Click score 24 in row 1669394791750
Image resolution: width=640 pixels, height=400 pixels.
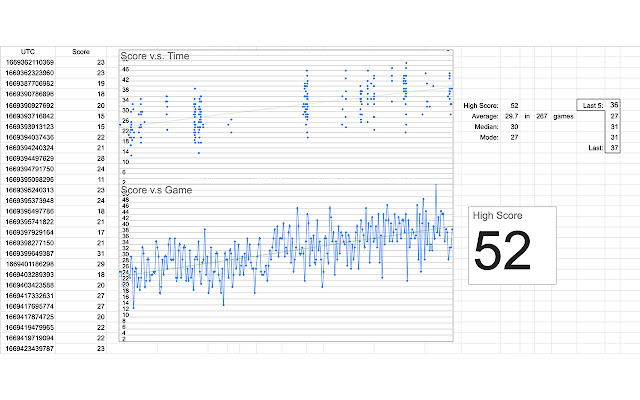(x=81, y=169)
